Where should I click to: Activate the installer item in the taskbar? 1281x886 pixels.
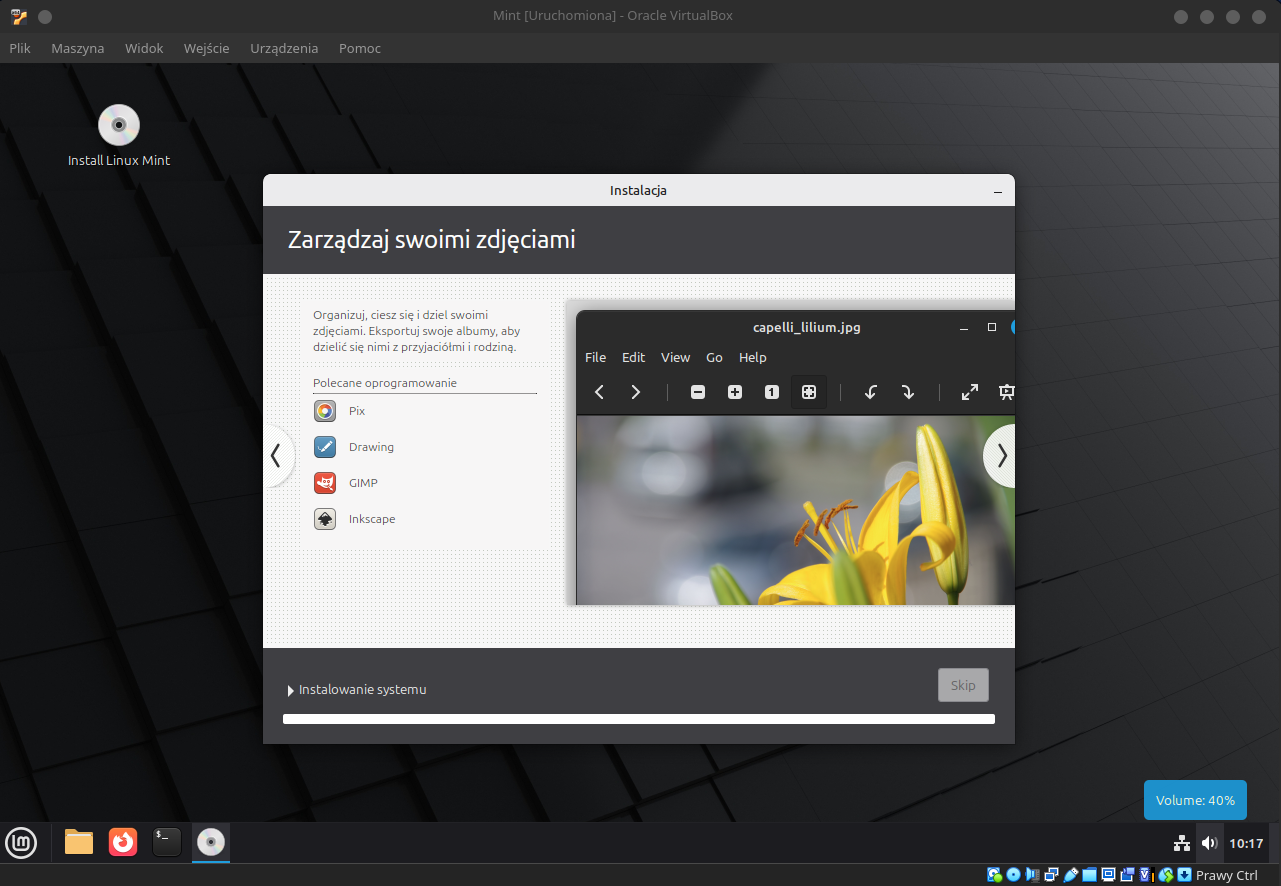click(x=211, y=843)
